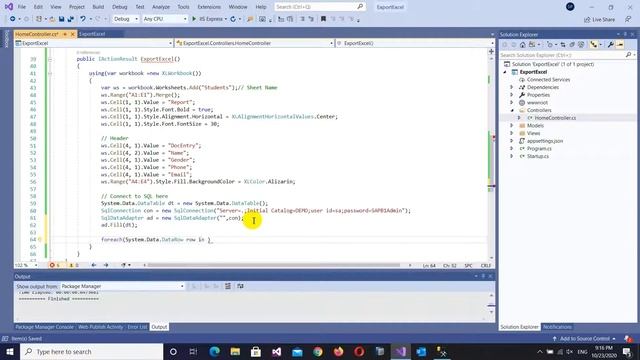The image size is (640, 360).
Task: Expand the Models folder
Action: click(x=511, y=126)
